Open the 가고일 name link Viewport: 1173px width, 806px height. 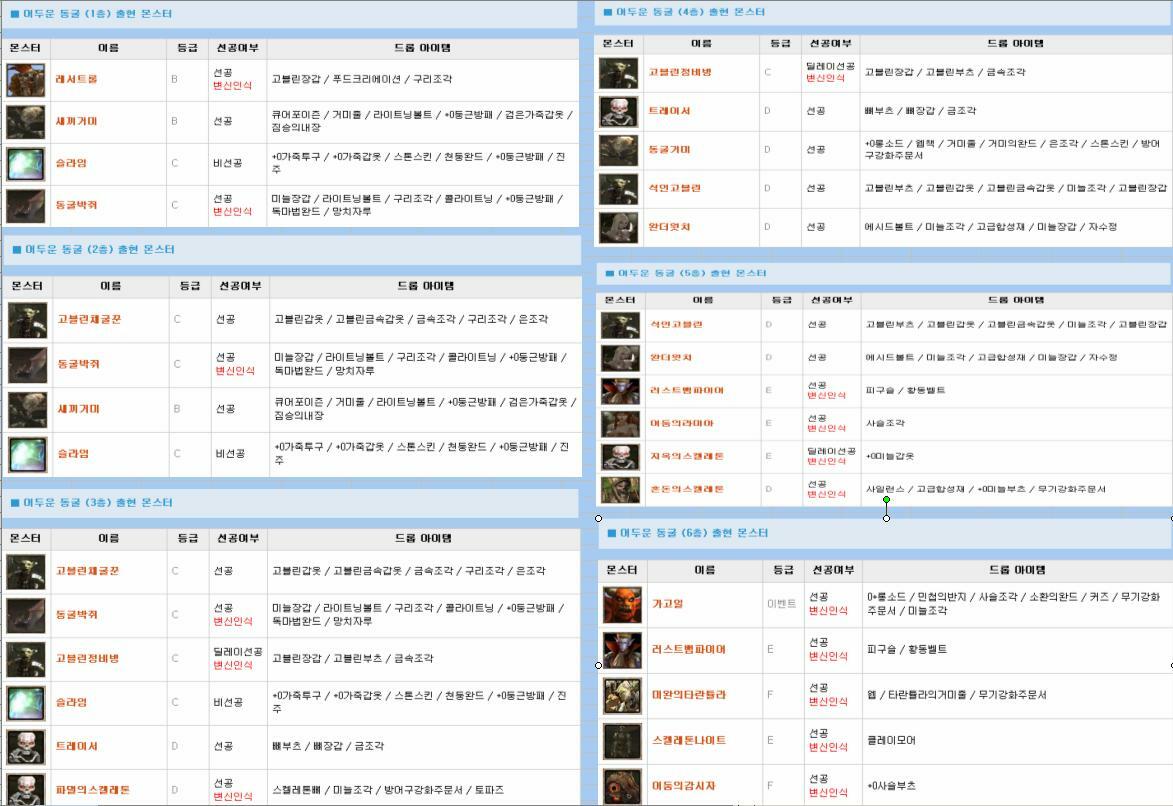(668, 604)
